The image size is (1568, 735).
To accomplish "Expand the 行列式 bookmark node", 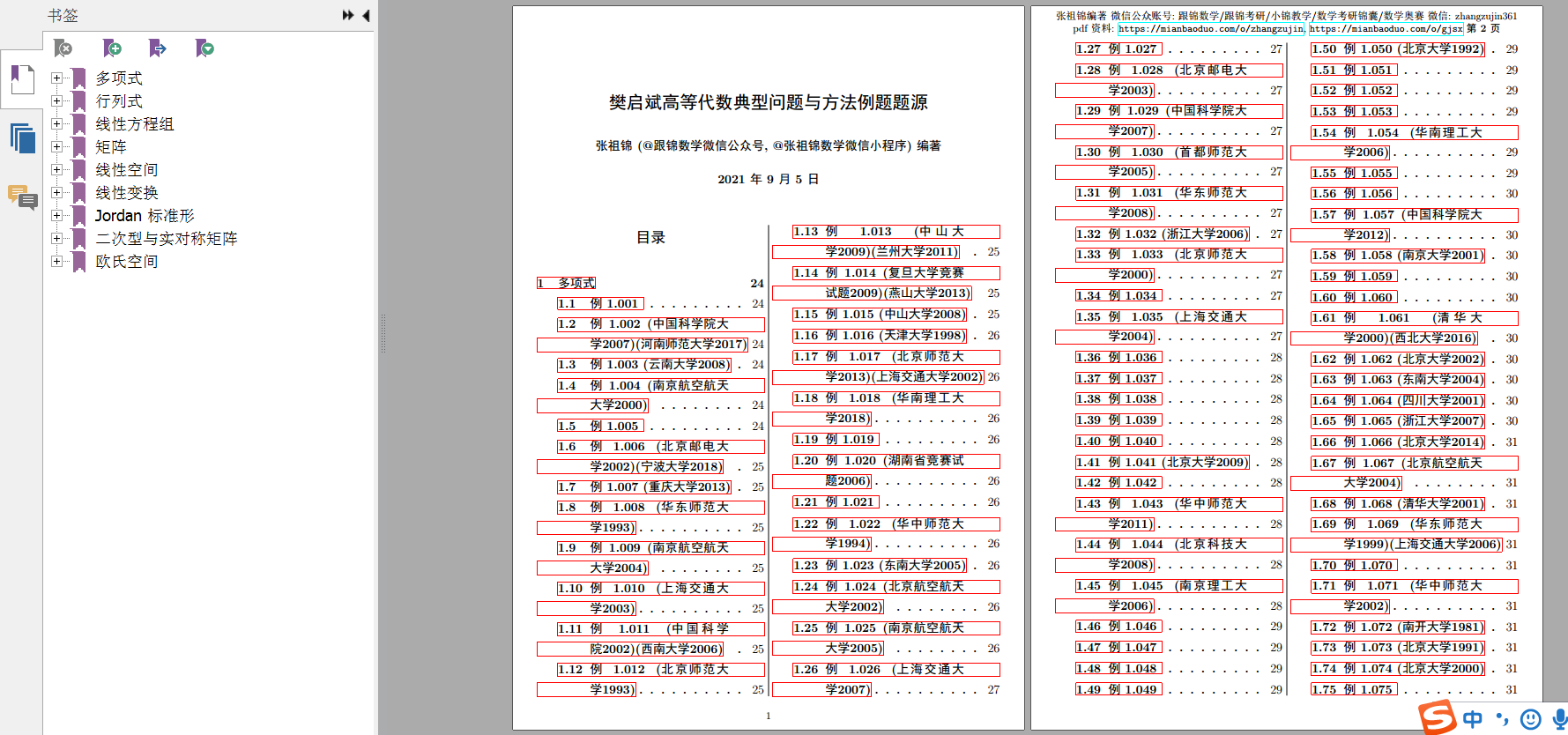I will click(x=56, y=100).
